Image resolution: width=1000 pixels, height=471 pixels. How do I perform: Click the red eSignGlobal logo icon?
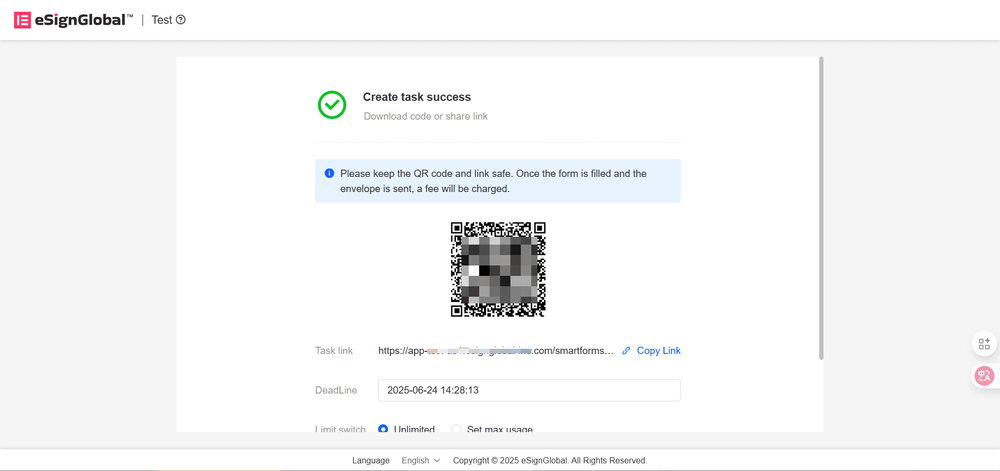(22, 20)
